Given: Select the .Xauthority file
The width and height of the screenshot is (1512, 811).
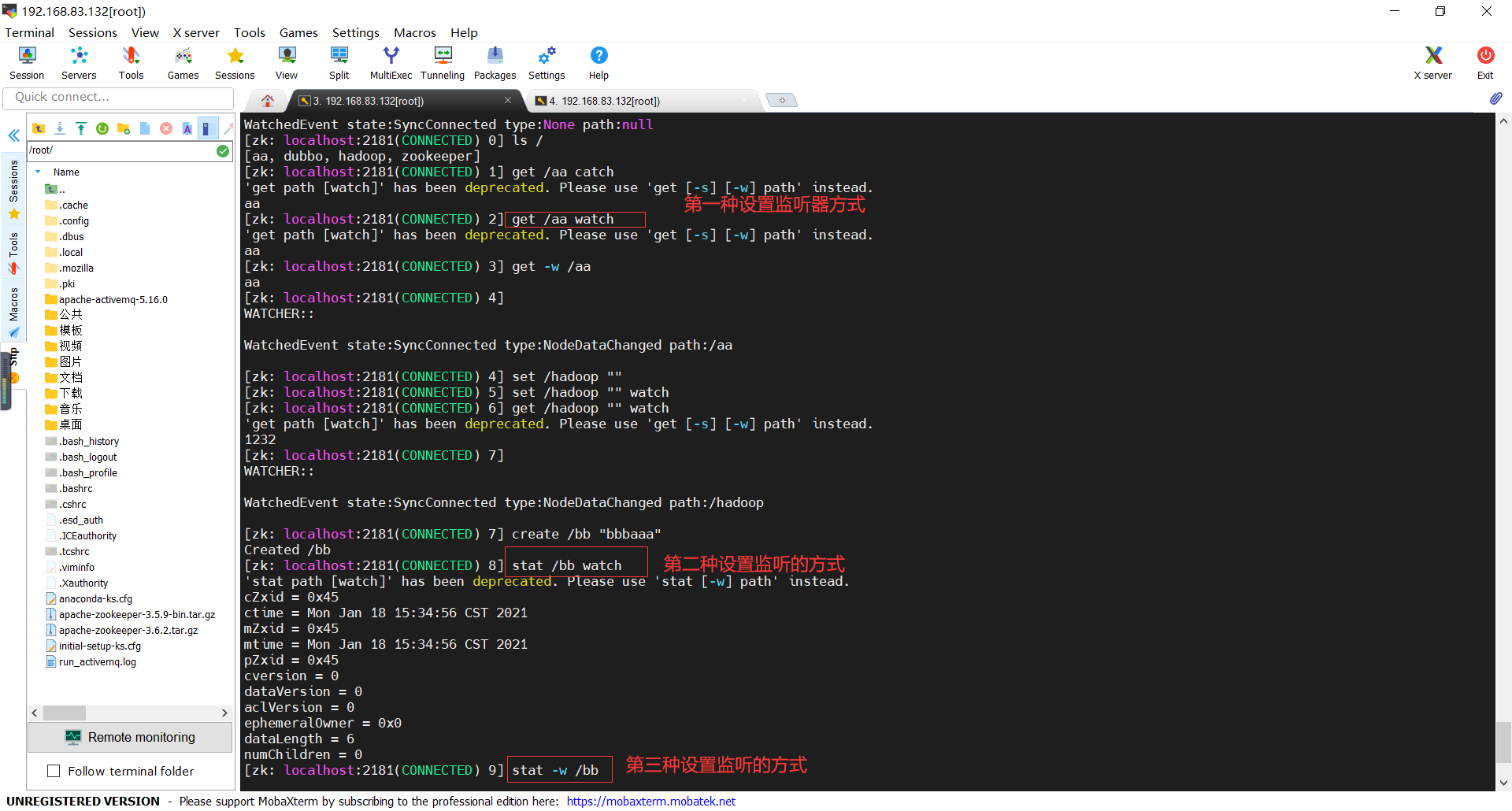Looking at the screenshot, I should pos(77,583).
